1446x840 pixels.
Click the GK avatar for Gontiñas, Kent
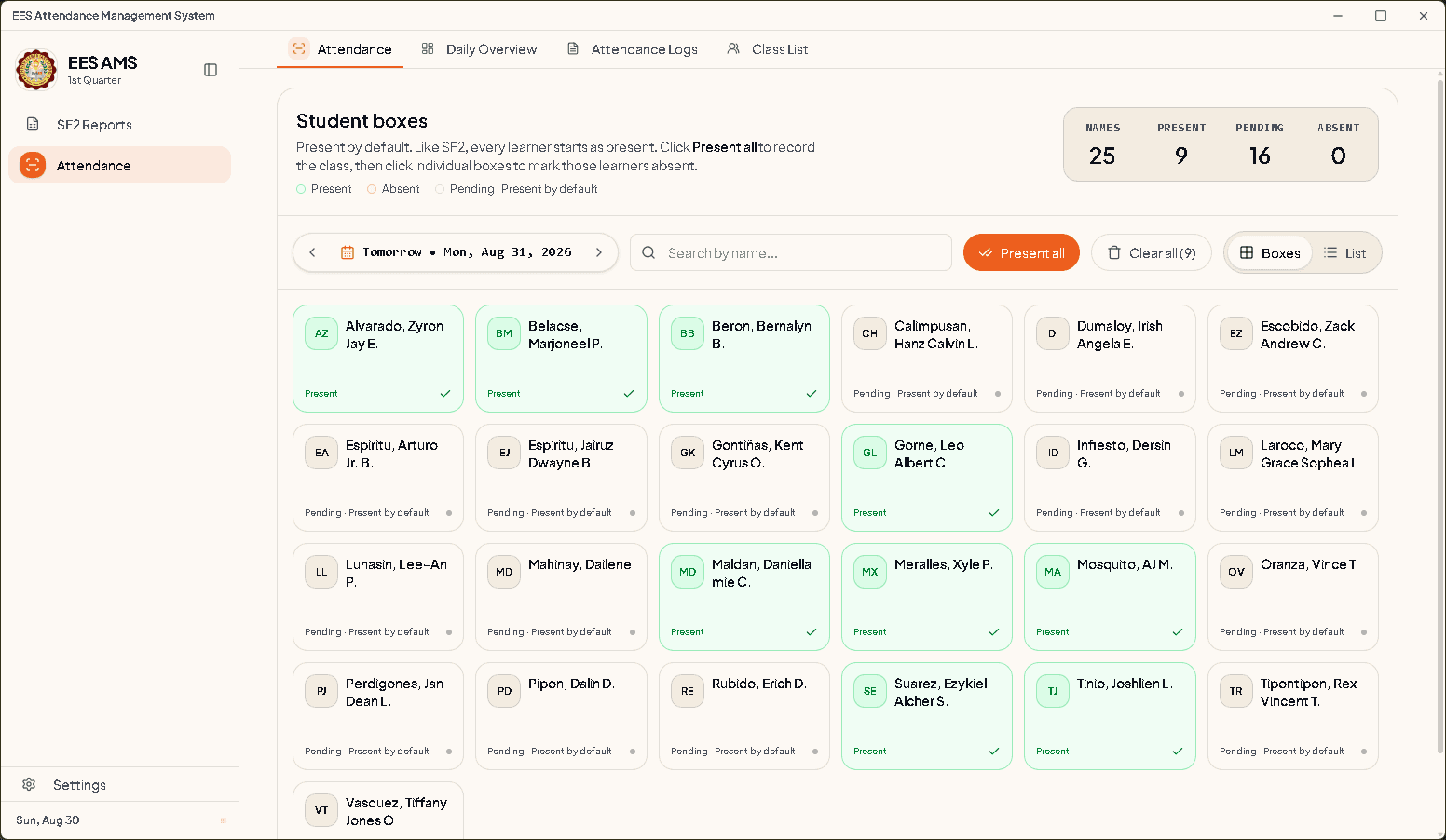point(688,453)
